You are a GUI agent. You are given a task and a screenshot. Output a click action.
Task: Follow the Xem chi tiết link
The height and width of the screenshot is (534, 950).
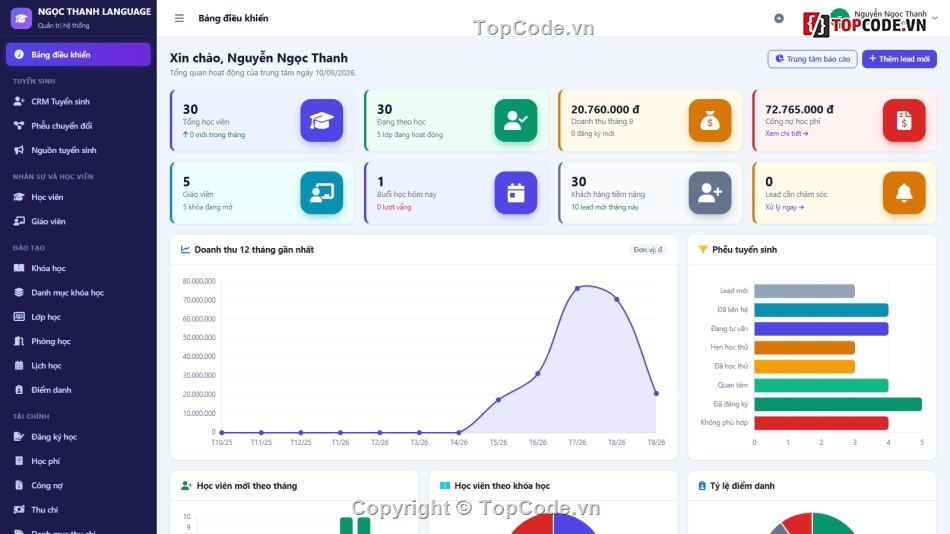(x=786, y=133)
